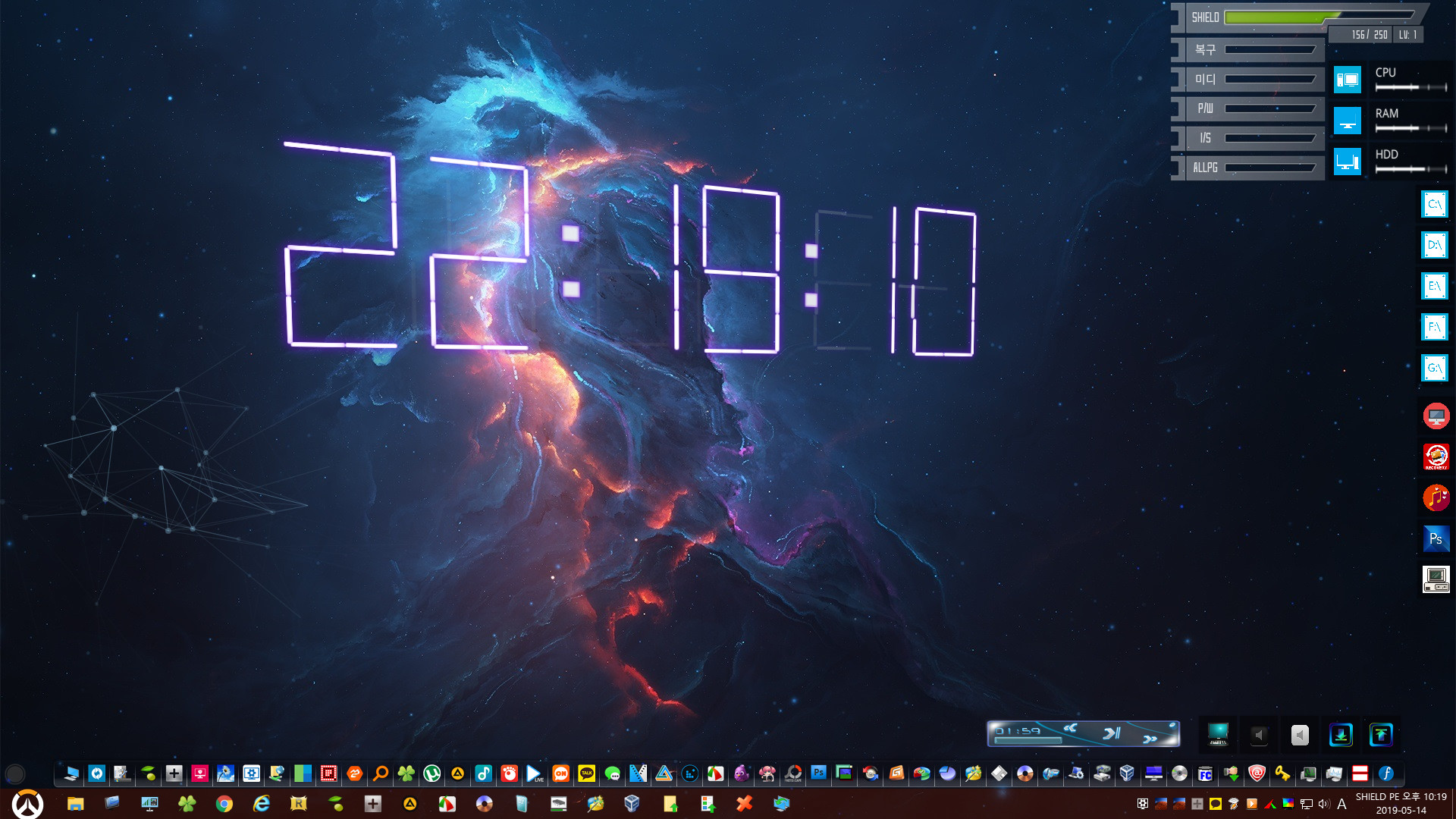
Task: Click the SHIELD green progress bar
Action: pos(1319,17)
